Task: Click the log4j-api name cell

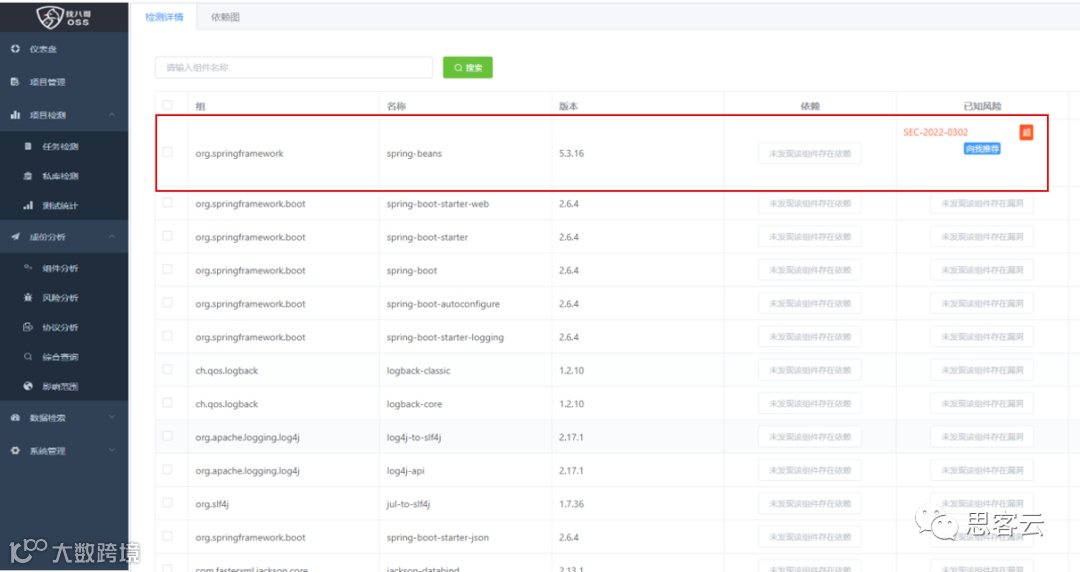Action: 405,471
